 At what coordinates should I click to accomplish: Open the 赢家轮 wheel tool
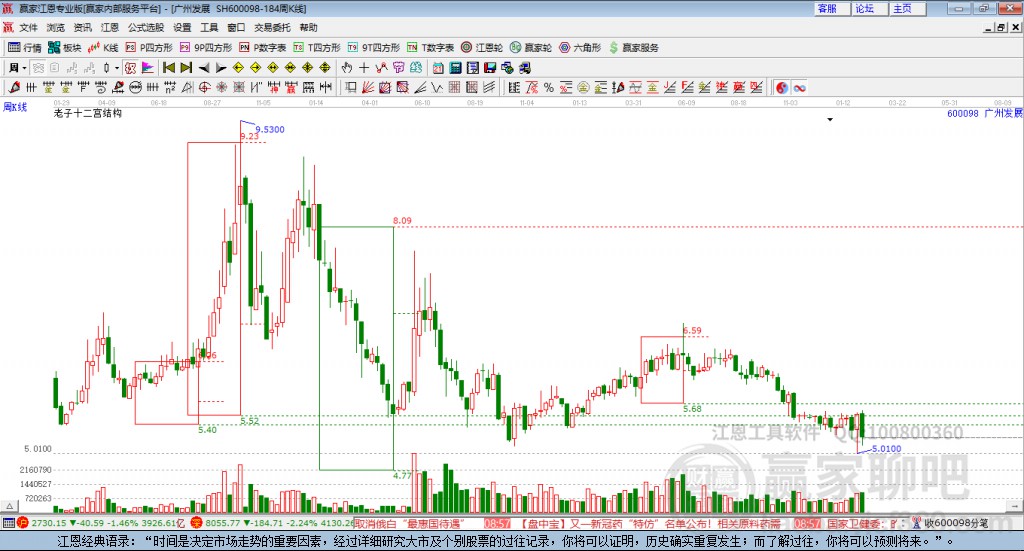pyautogui.click(x=531, y=48)
